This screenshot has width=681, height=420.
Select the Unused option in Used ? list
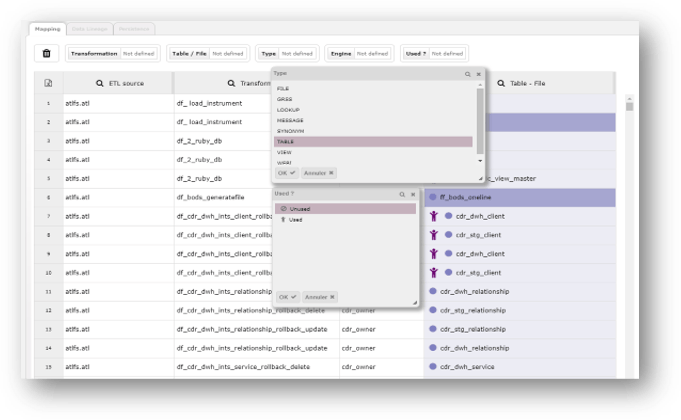click(345, 209)
